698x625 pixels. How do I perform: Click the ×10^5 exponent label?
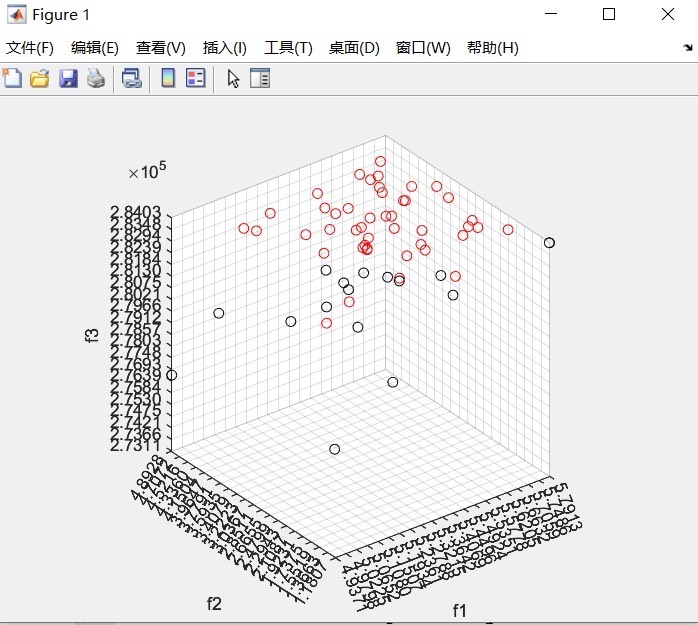coord(147,171)
